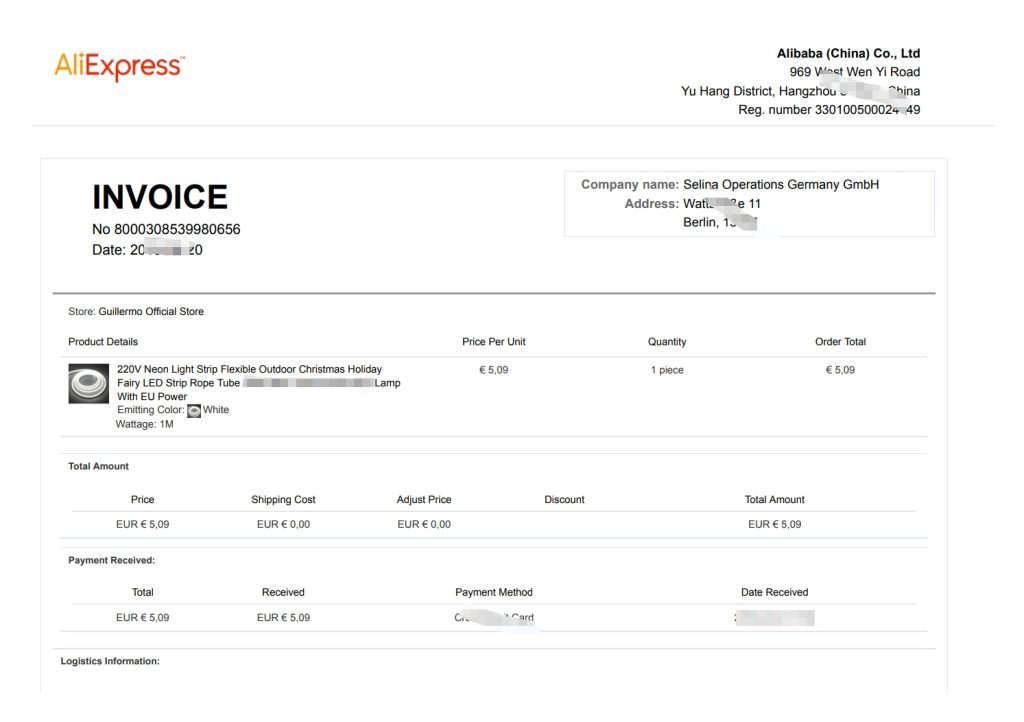The image size is (1024, 722).
Task: Select the White emitting color swatch
Action: point(194,411)
